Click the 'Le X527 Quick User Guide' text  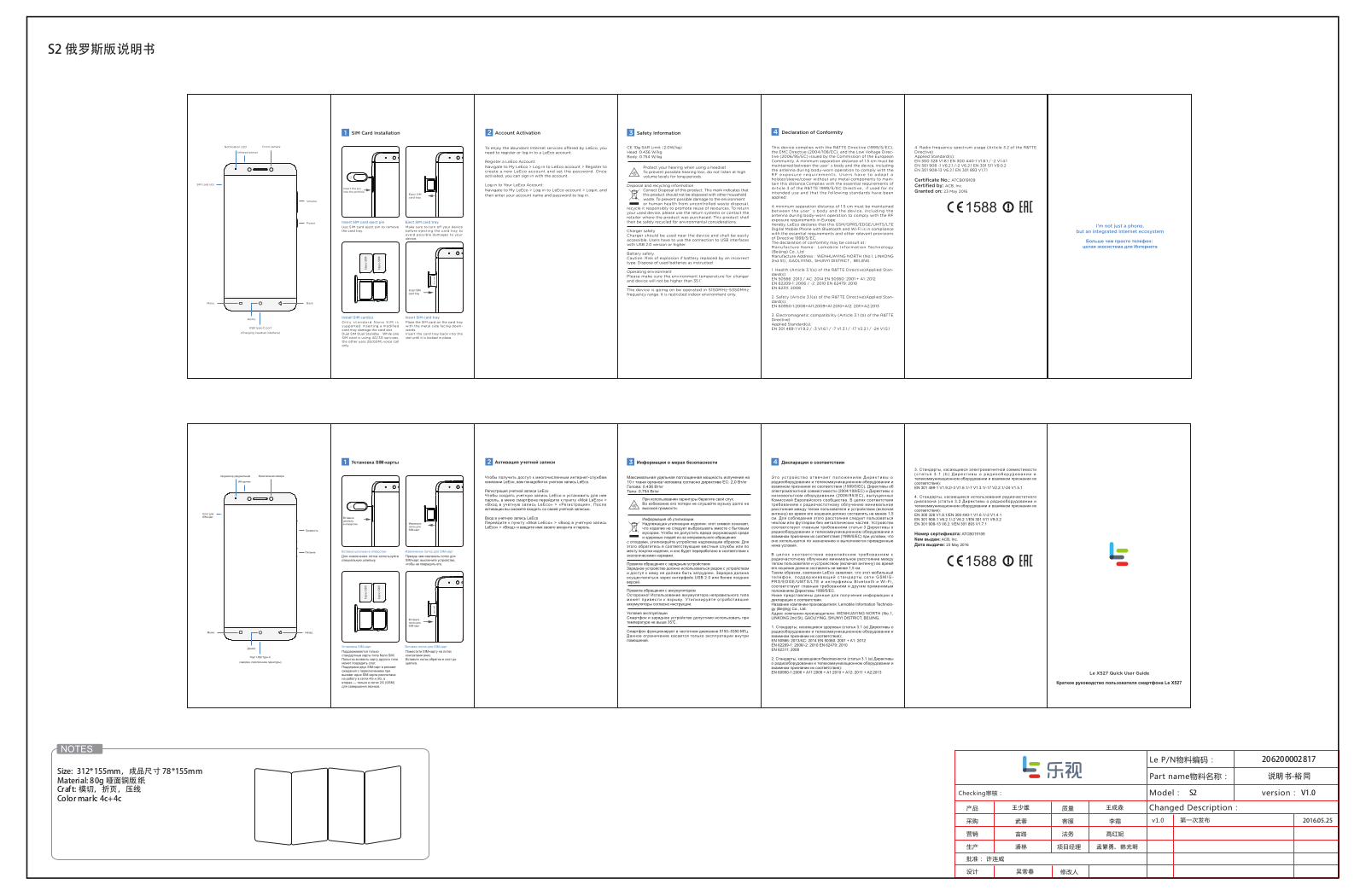1119,673
